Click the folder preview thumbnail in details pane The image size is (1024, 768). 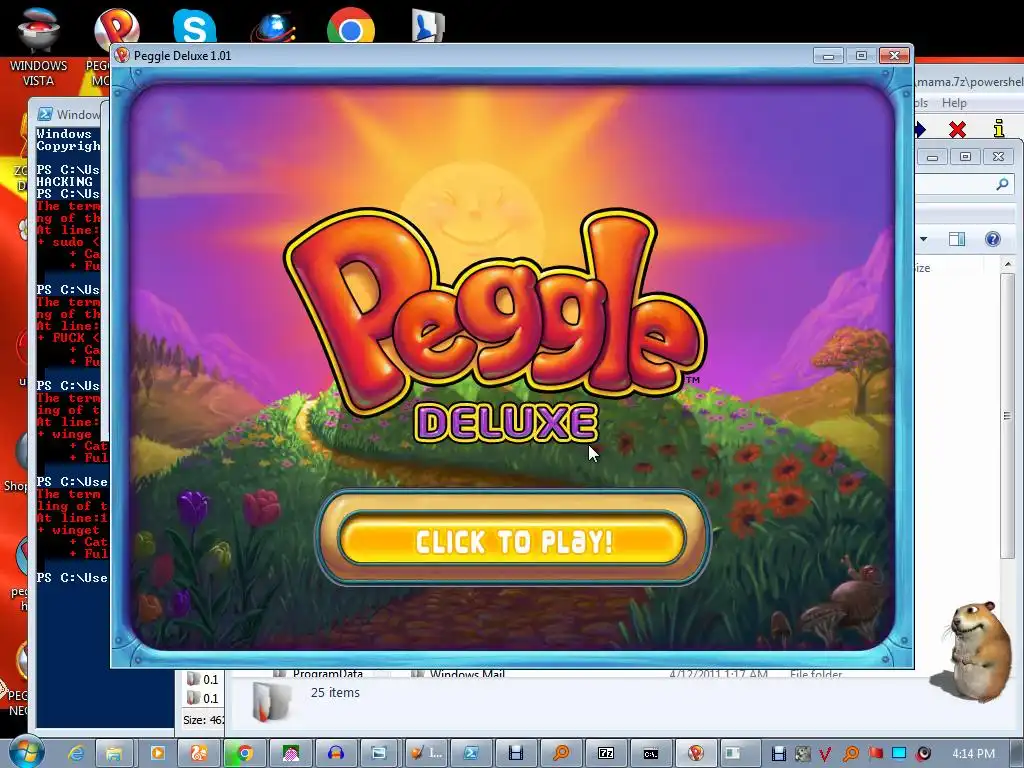click(270, 702)
